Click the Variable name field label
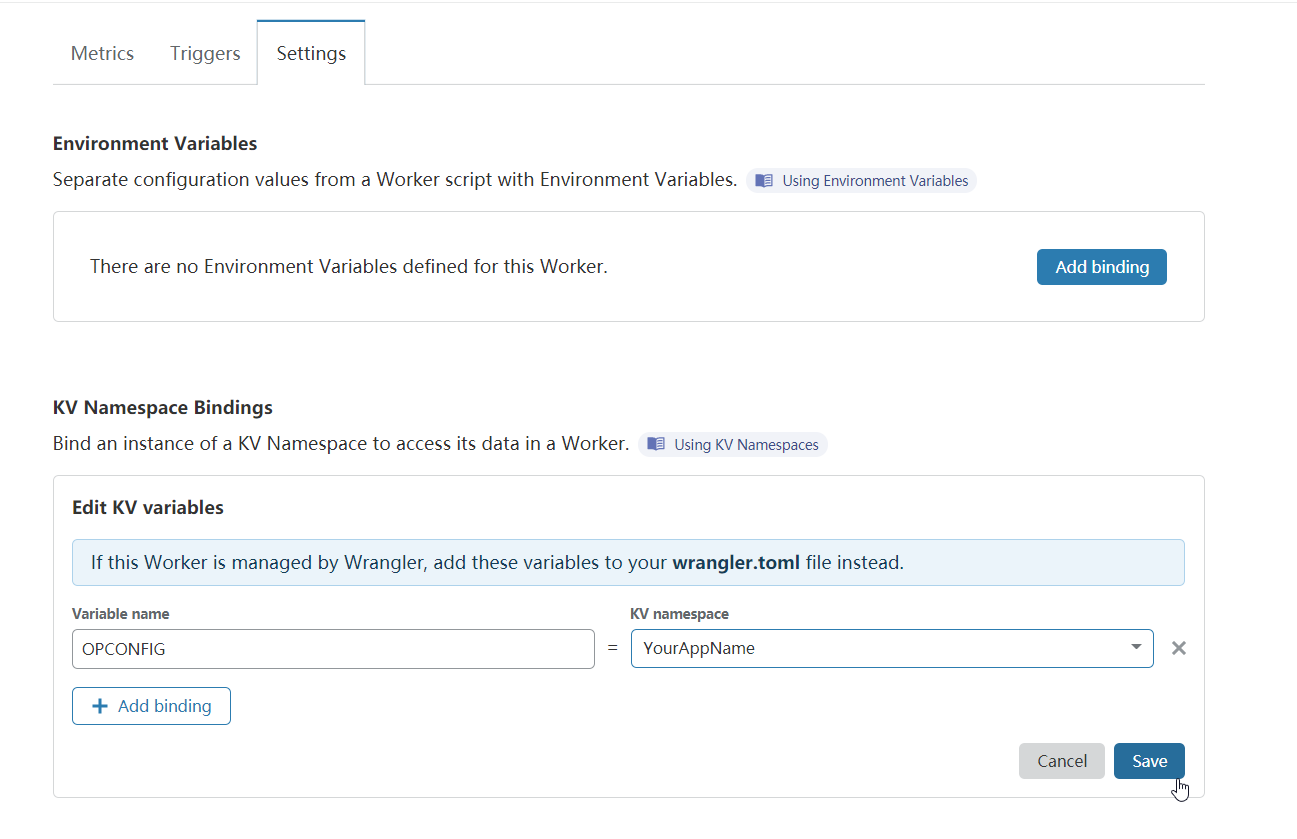The width and height of the screenshot is (1297, 839). 120,614
